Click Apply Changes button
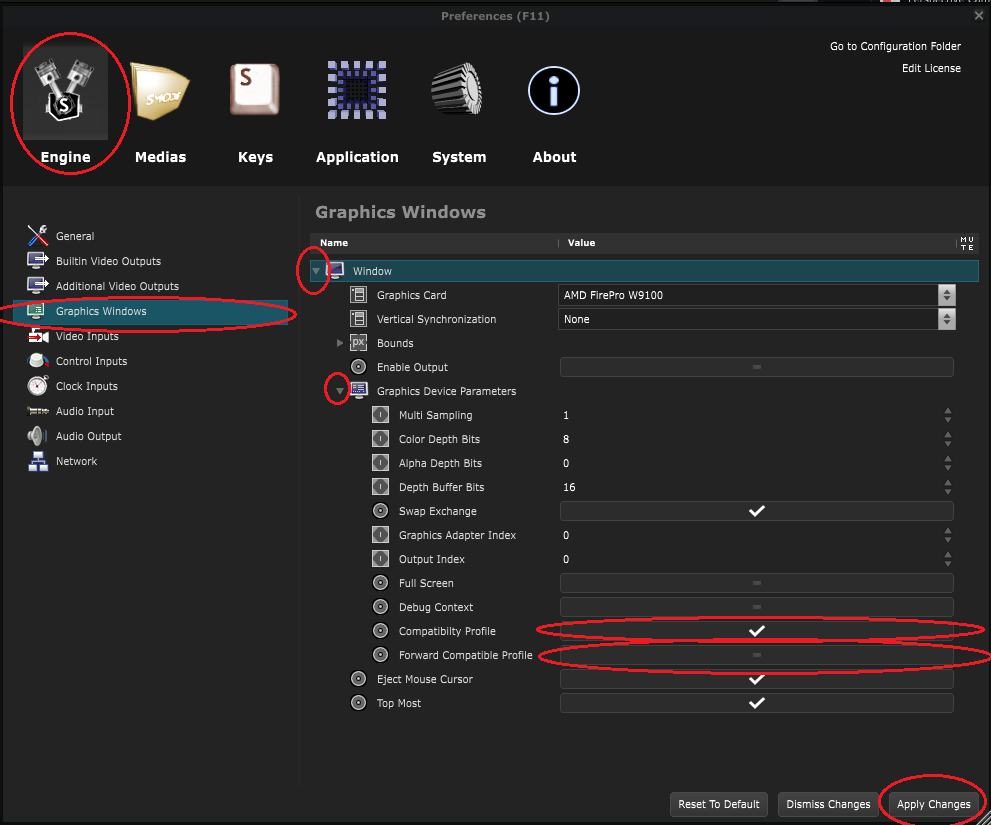Screen dimensions: 991x825 pyautogui.click(x=933, y=804)
